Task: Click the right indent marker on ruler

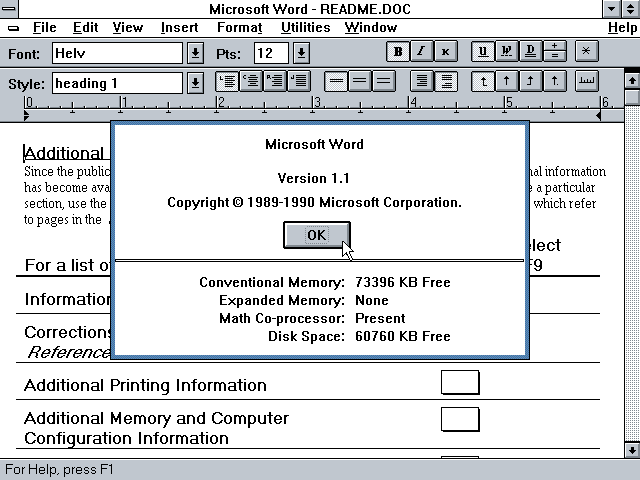Action: [x=598, y=116]
